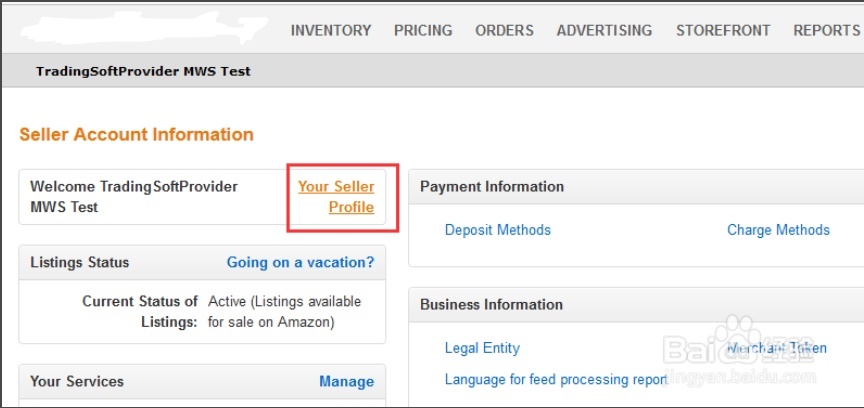Viewport: 864px width, 408px height.
Task: Open the Charge Methods link
Action: pos(778,230)
